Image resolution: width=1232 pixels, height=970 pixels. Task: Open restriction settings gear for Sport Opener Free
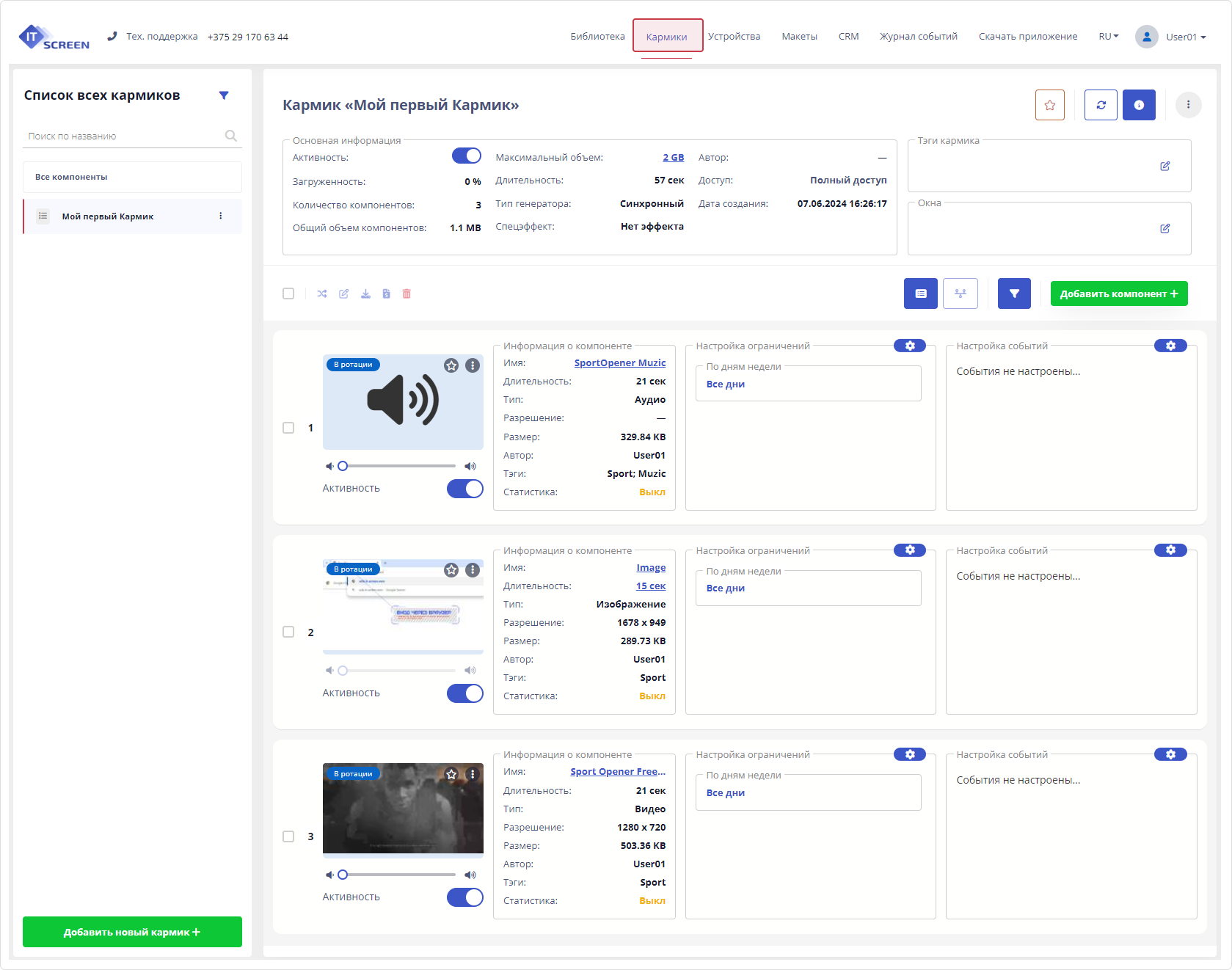910,754
